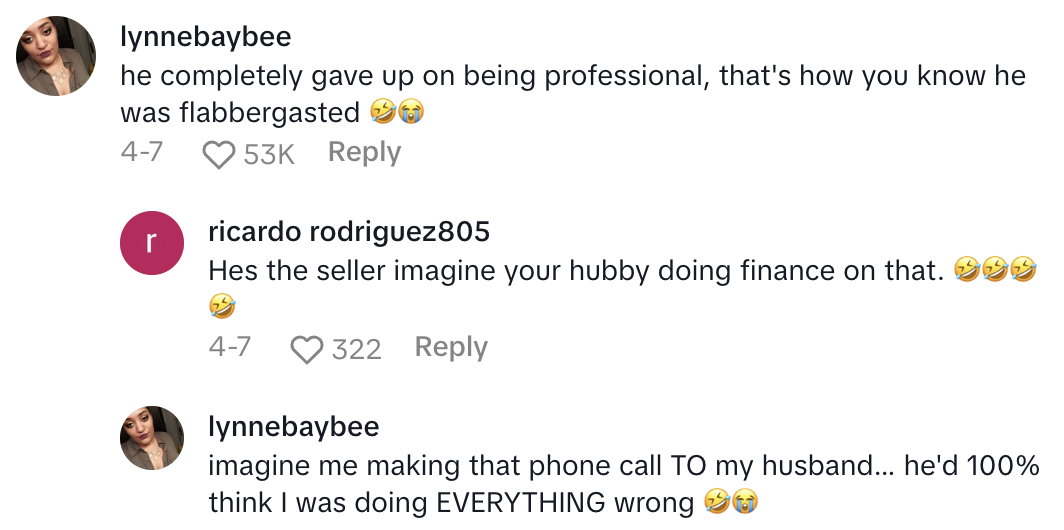
Task: Reply to ricardo rodriguez805's comment
Action: [451, 347]
